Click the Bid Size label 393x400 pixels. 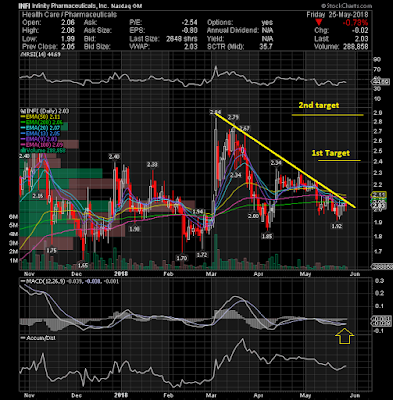pos(96,47)
